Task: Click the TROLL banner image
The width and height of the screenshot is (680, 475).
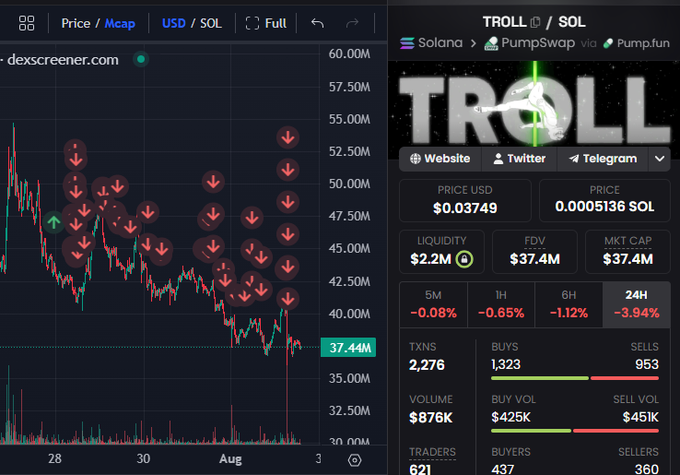Action: (x=534, y=104)
